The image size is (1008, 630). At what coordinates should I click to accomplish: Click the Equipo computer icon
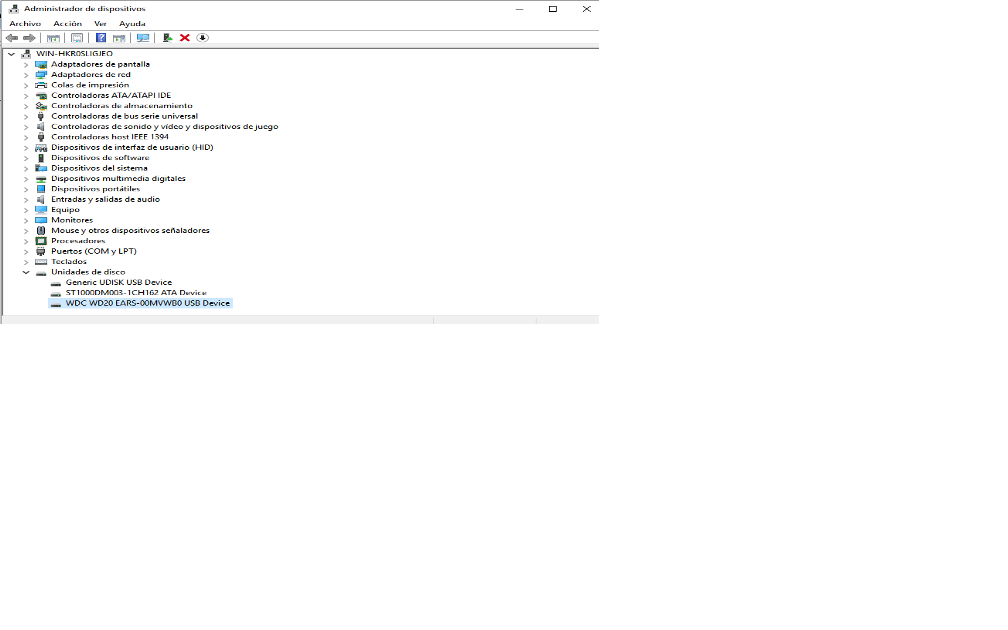pos(41,210)
